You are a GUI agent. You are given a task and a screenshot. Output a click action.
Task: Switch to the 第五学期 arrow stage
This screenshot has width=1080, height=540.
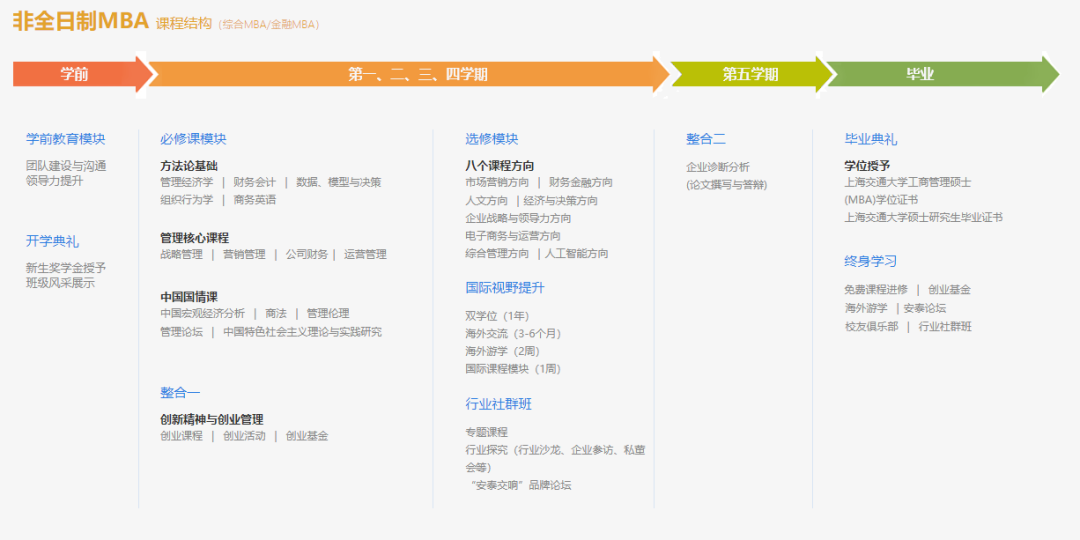click(750, 74)
